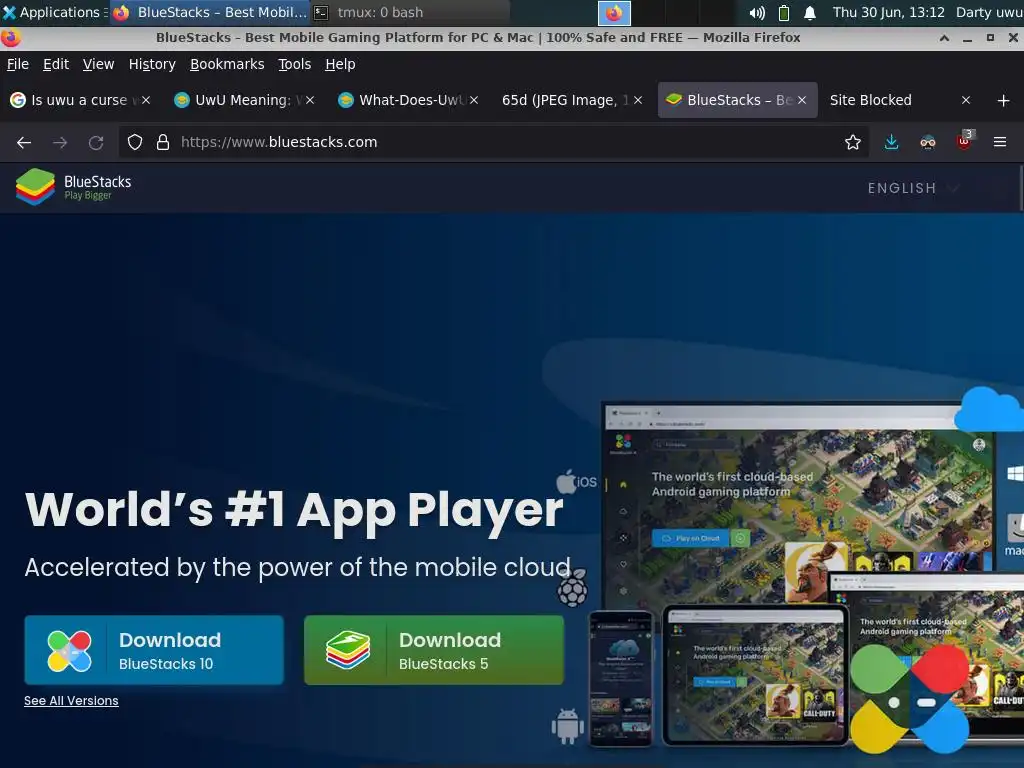
Task: Click the phone mockup image in hero
Action: (620, 678)
